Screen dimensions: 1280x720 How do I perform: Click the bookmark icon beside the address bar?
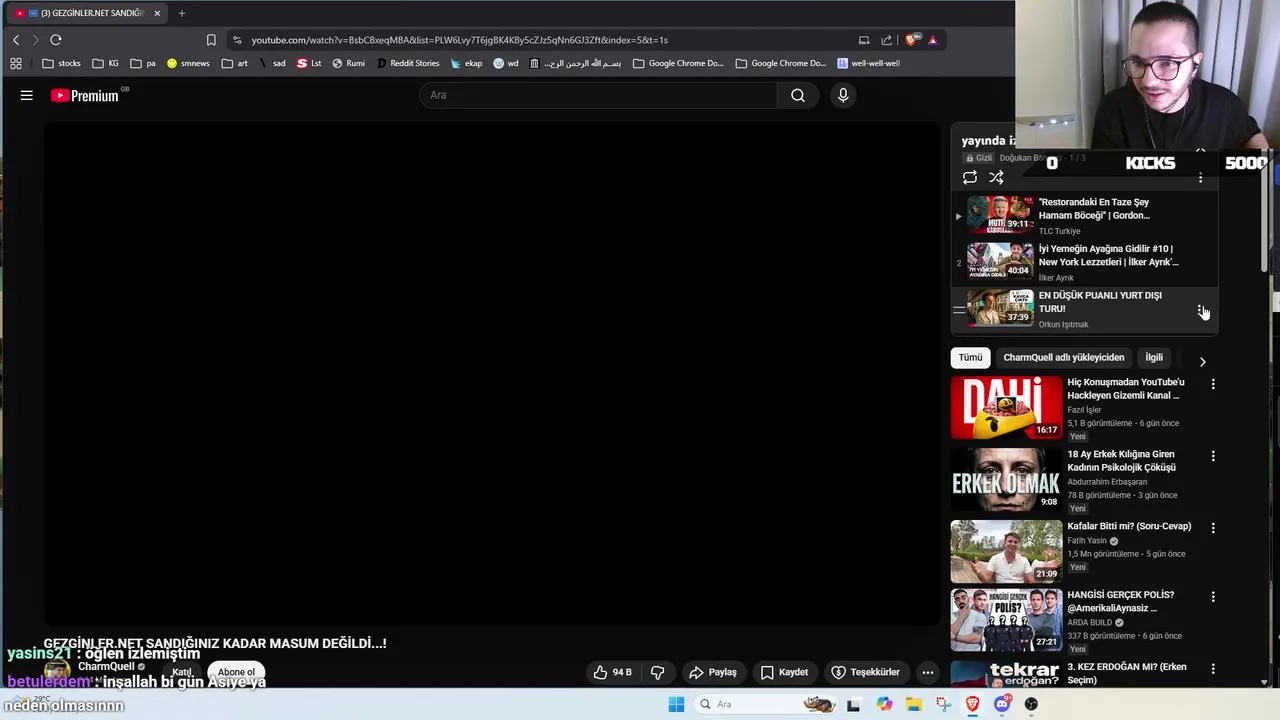point(211,40)
